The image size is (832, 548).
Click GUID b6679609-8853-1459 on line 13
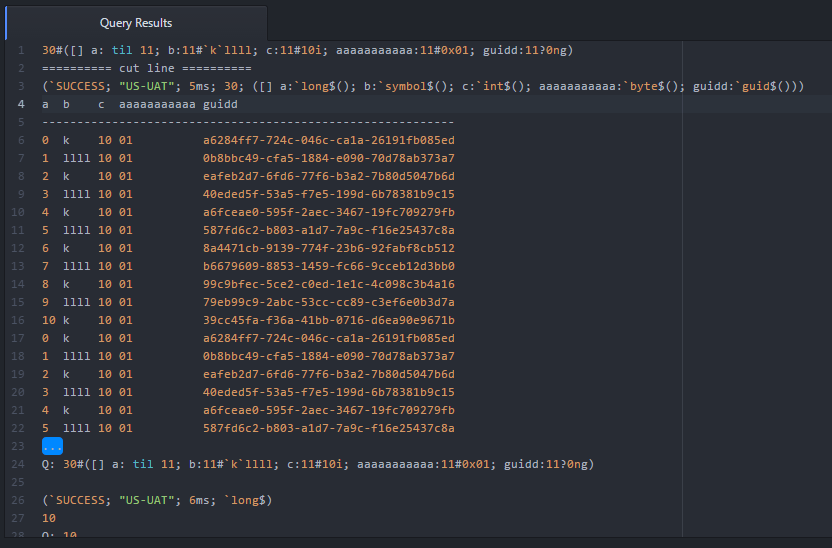(328, 266)
